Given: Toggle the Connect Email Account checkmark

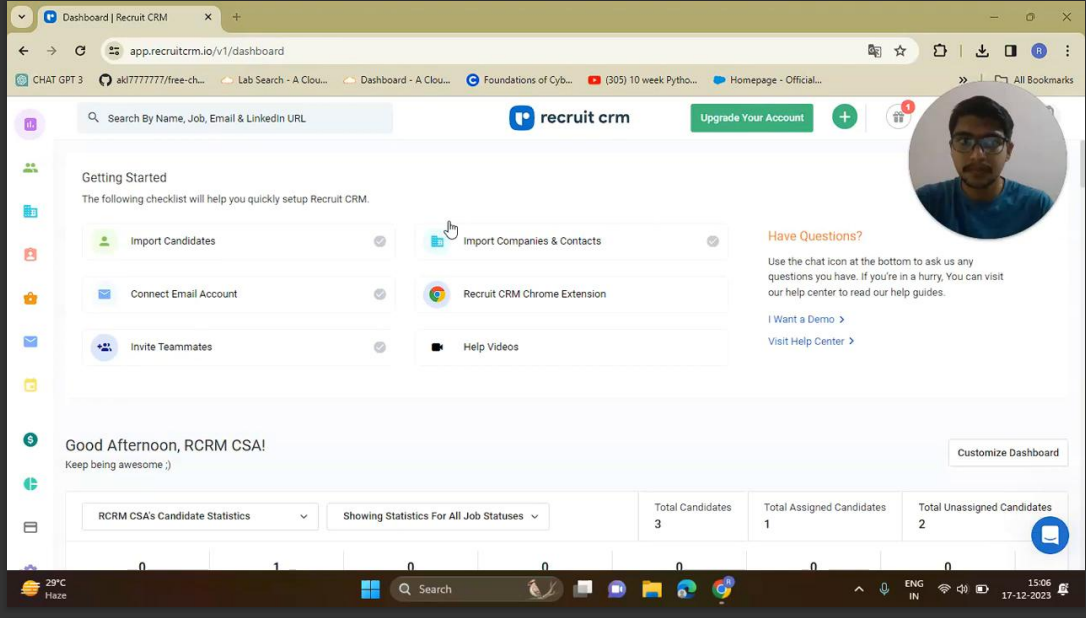Looking at the screenshot, I should click(x=380, y=294).
